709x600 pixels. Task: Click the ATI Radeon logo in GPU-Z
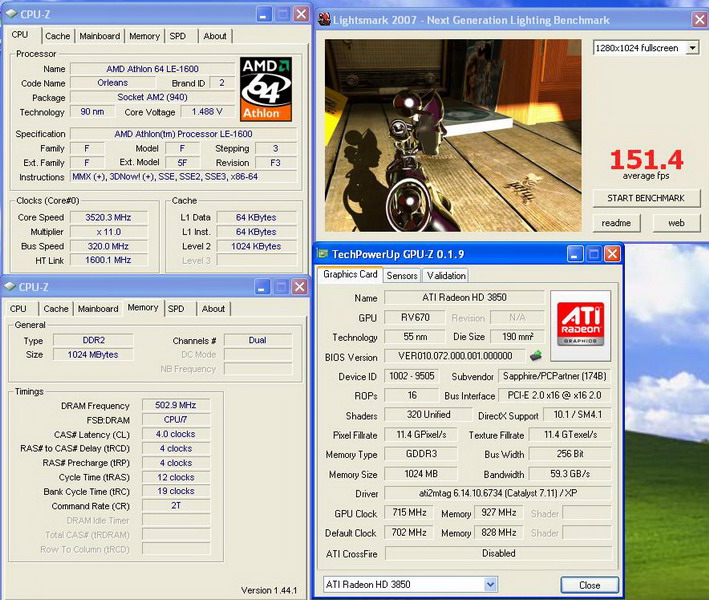point(580,325)
